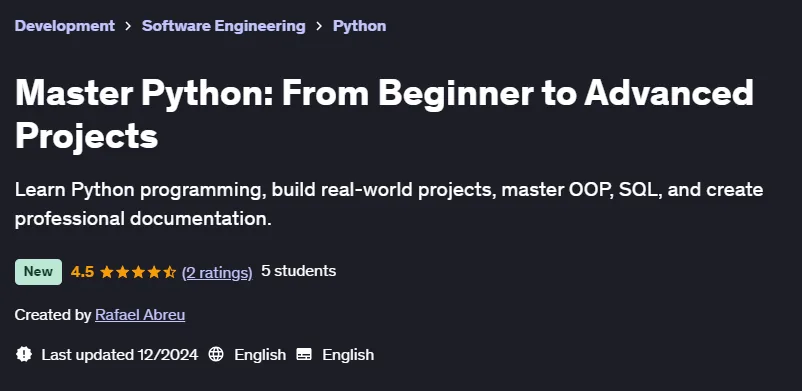
Task: Click the green New badge
Action: 38,272
